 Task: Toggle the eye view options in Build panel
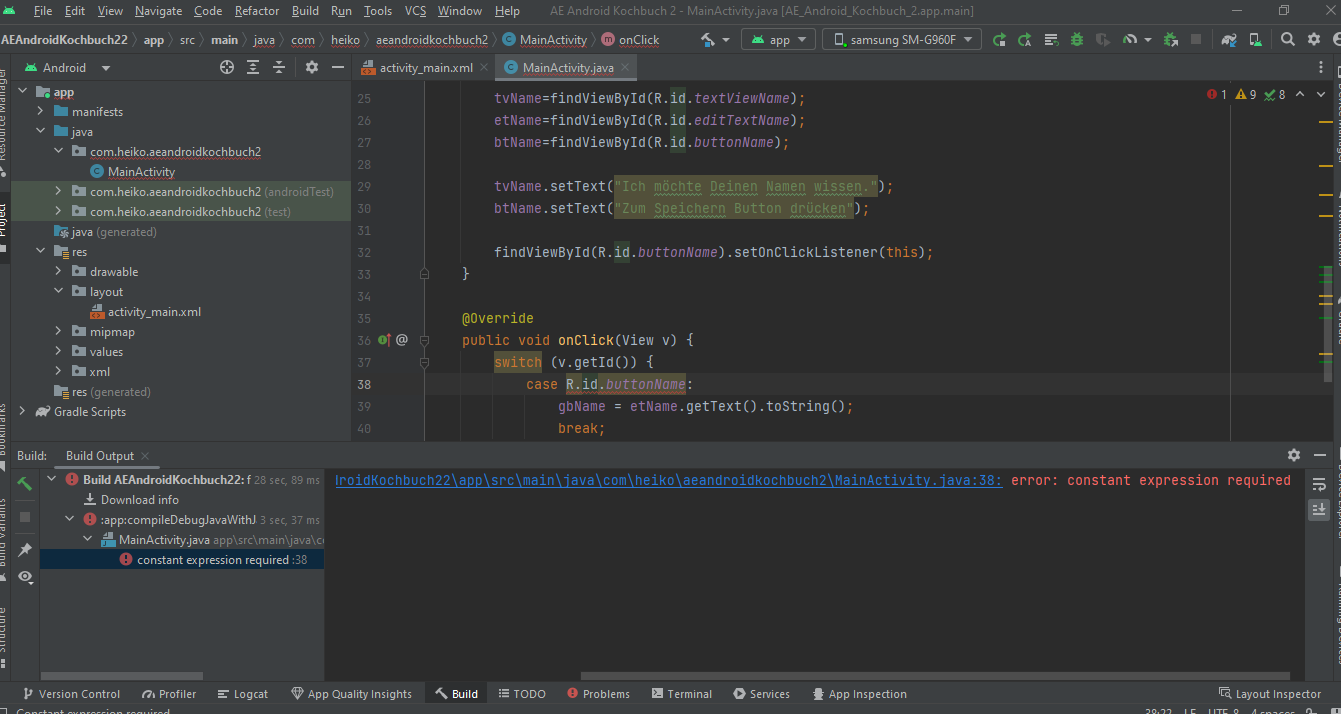[25, 577]
